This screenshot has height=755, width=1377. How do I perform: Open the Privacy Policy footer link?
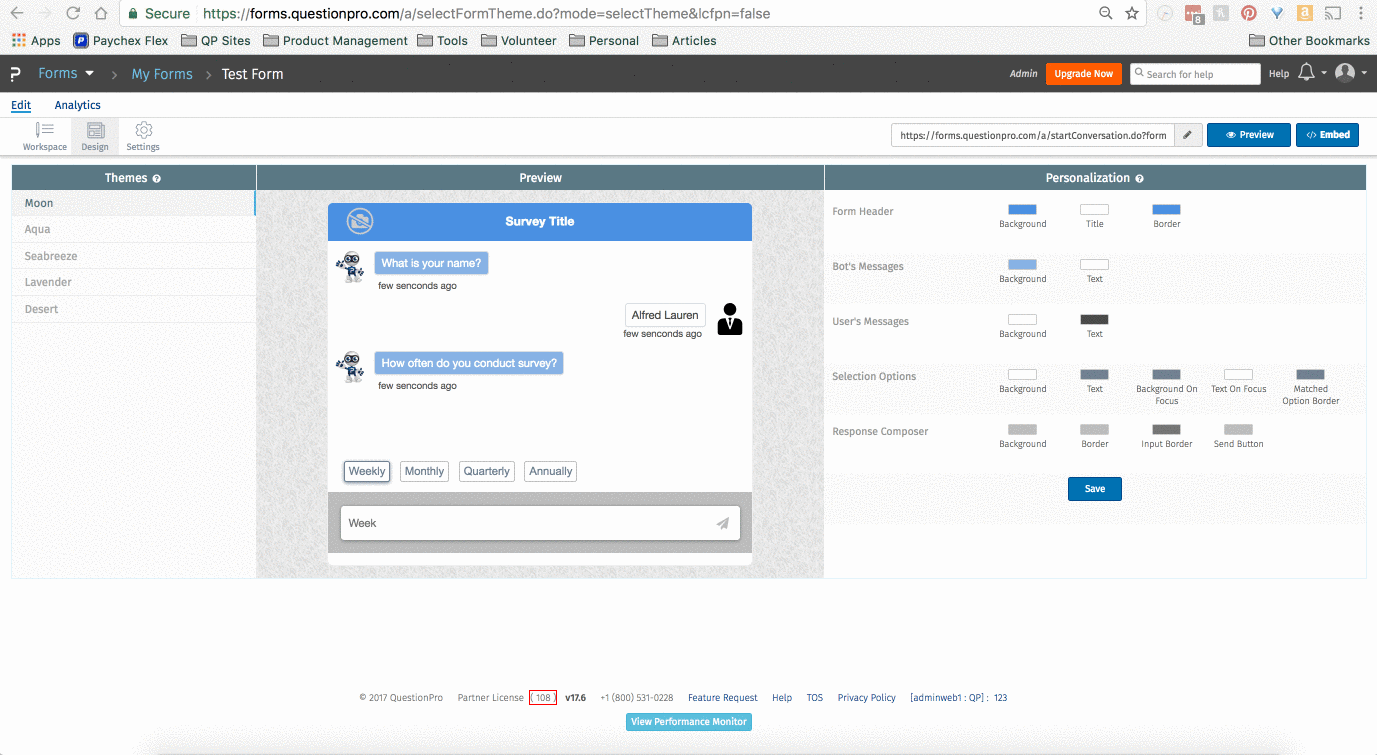(x=867, y=698)
